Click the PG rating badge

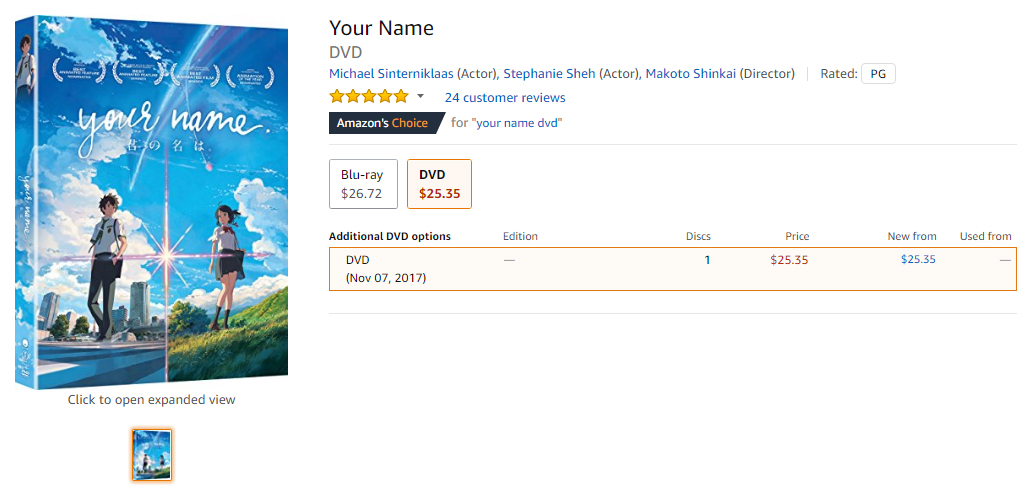click(878, 74)
